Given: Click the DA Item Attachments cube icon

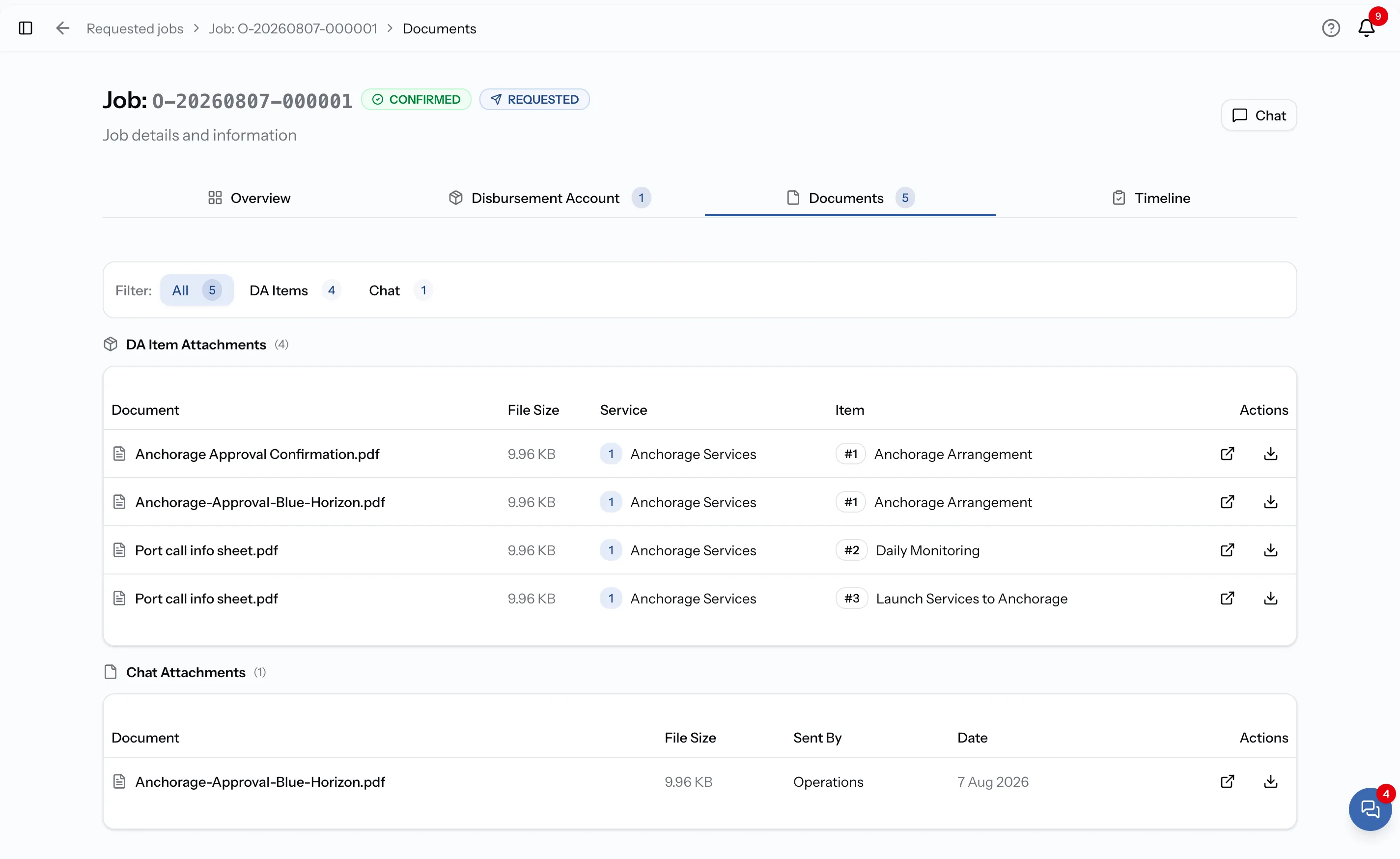Looking at the screenshot, I should 111,344.
